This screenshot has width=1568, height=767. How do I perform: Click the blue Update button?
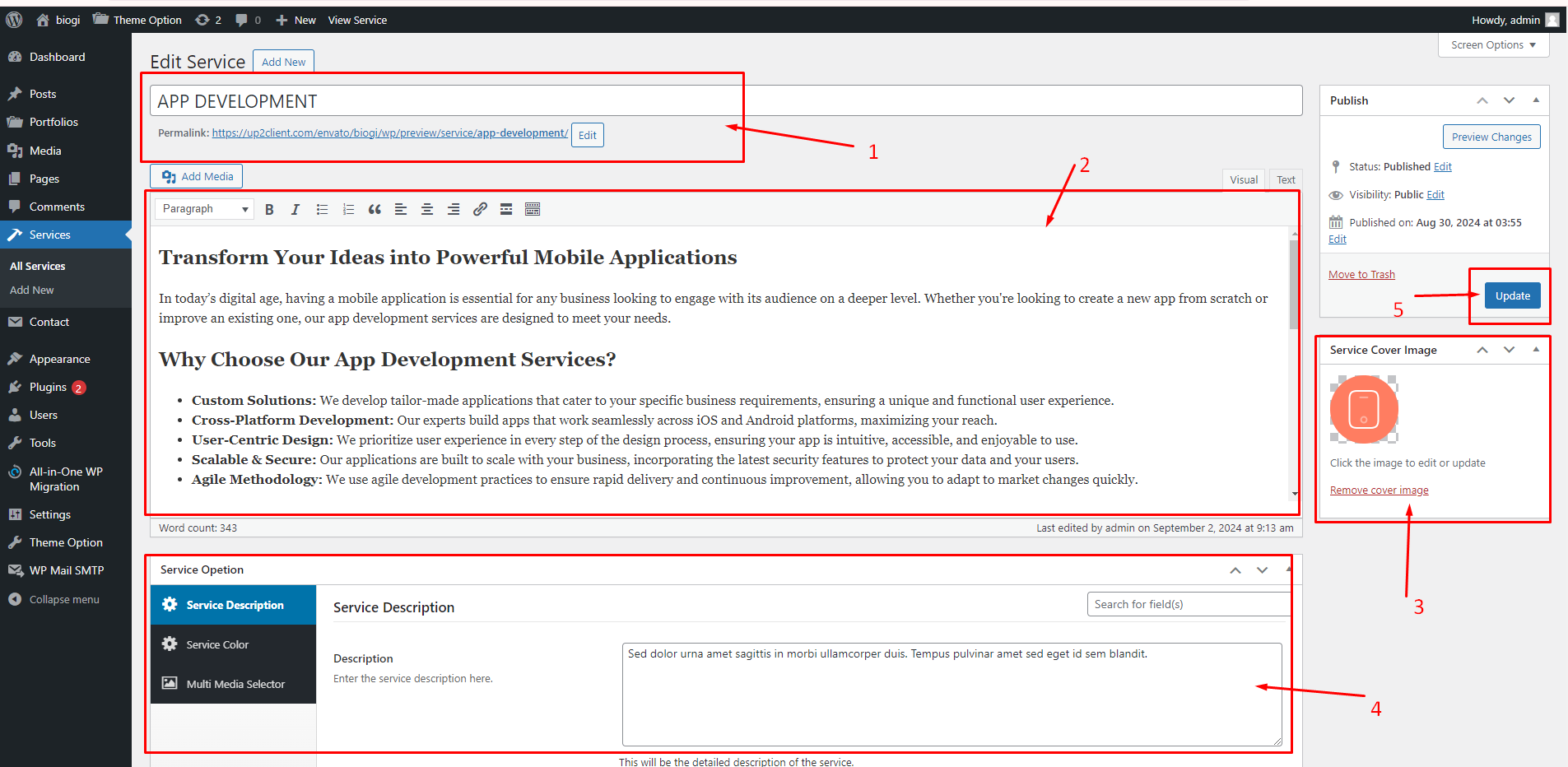point(1512,296)
